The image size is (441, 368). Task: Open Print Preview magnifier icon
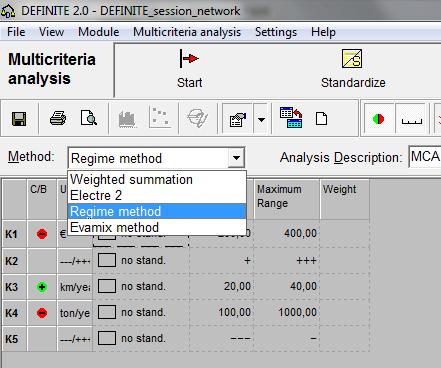click(x=89, y=118)
